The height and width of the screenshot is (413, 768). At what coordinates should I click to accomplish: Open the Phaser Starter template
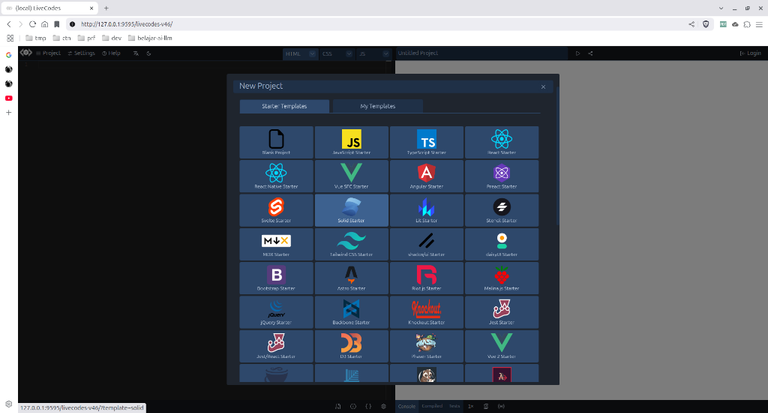pyautogui.click(x=426, y=346)
